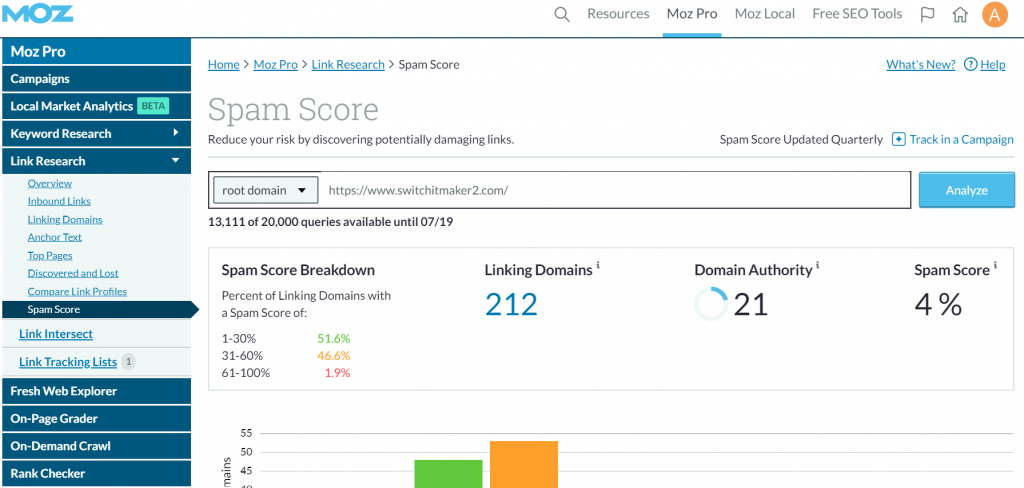The height and width of the screenshot is (488, 1024).
Task: Go to Link Research breadcrumb link
Action: (348, 64)
